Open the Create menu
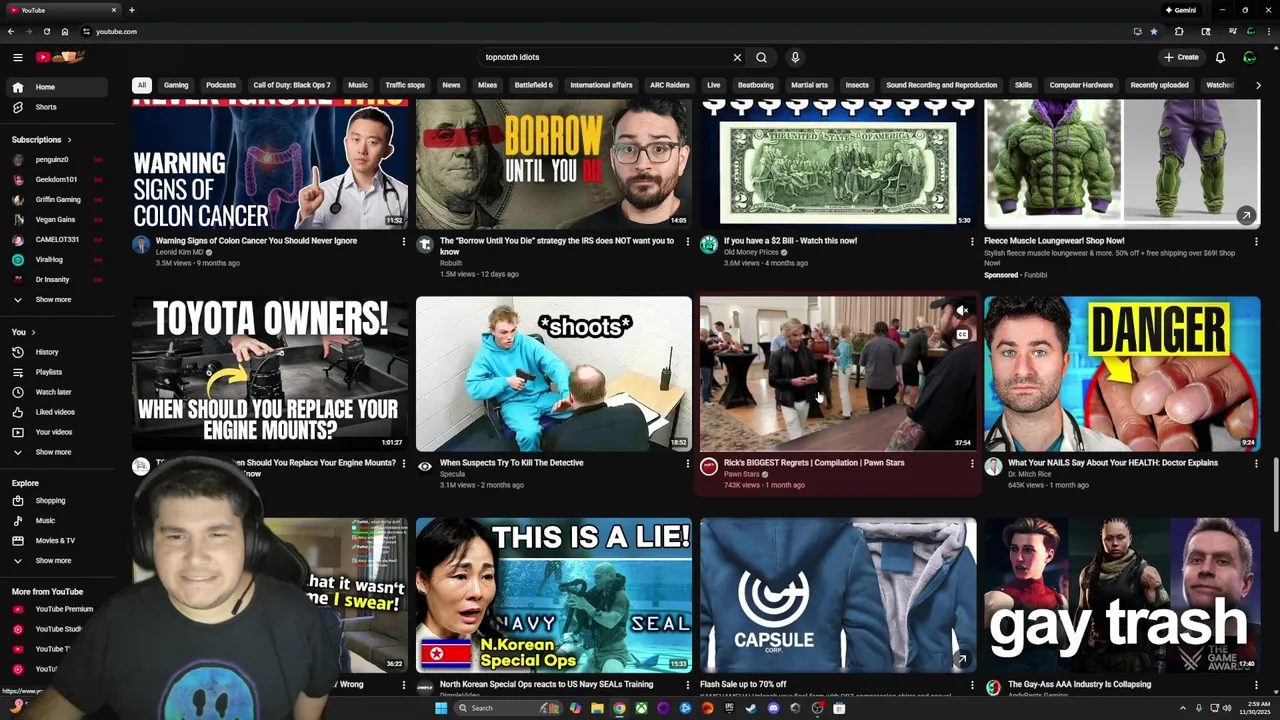This screenshot has width=1280, height=720. [x=1181, y=57]
